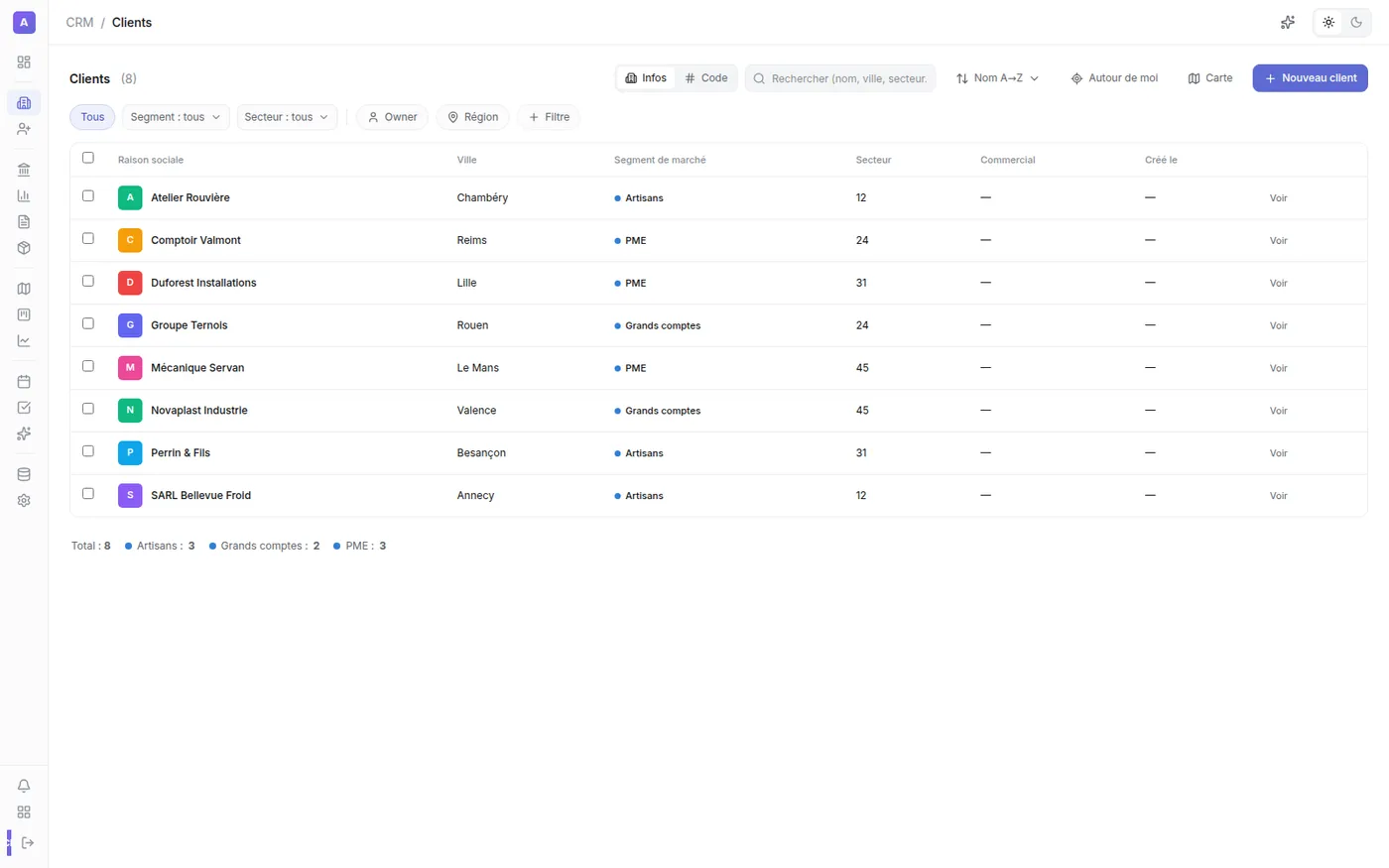Click the client search field
1389x868 pixels.
click(x=840, y=78)
